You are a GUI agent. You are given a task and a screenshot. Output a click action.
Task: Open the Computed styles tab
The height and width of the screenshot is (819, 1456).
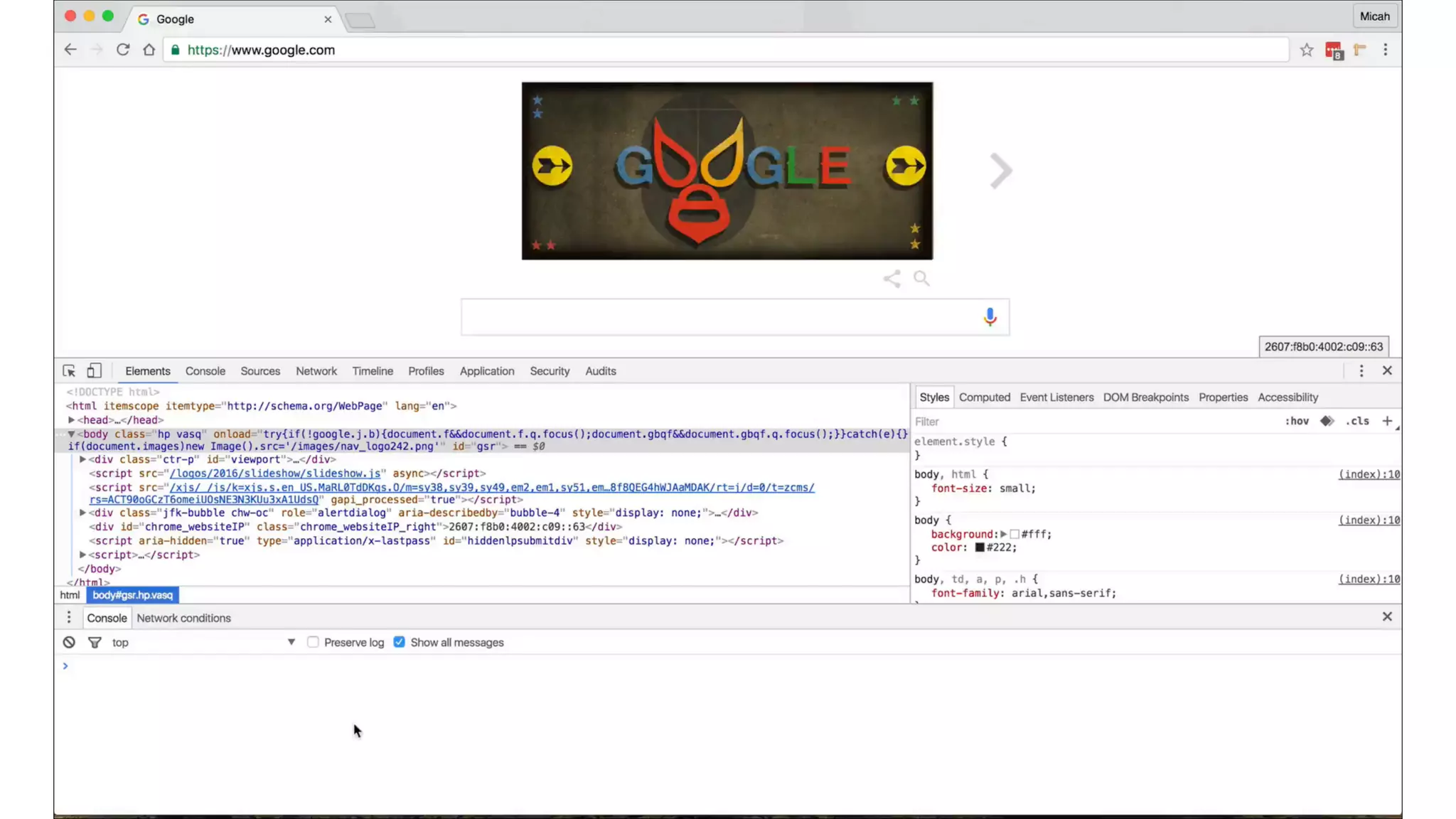click(x=984, y=397)
